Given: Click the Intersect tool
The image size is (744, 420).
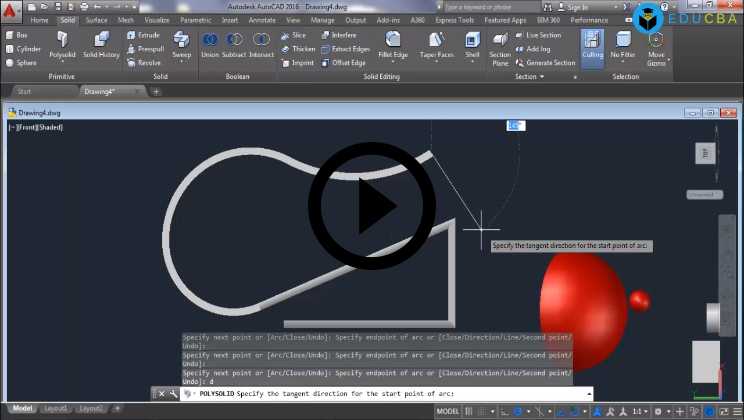Looking at the screenshot, I should point(261,45).
